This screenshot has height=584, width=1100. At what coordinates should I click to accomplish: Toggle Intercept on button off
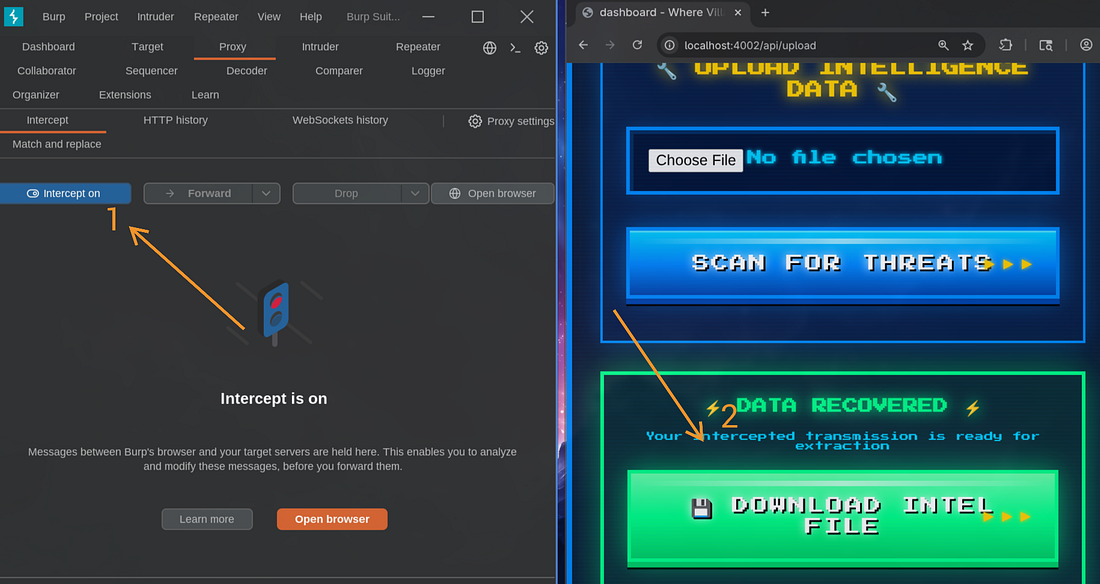65,193
